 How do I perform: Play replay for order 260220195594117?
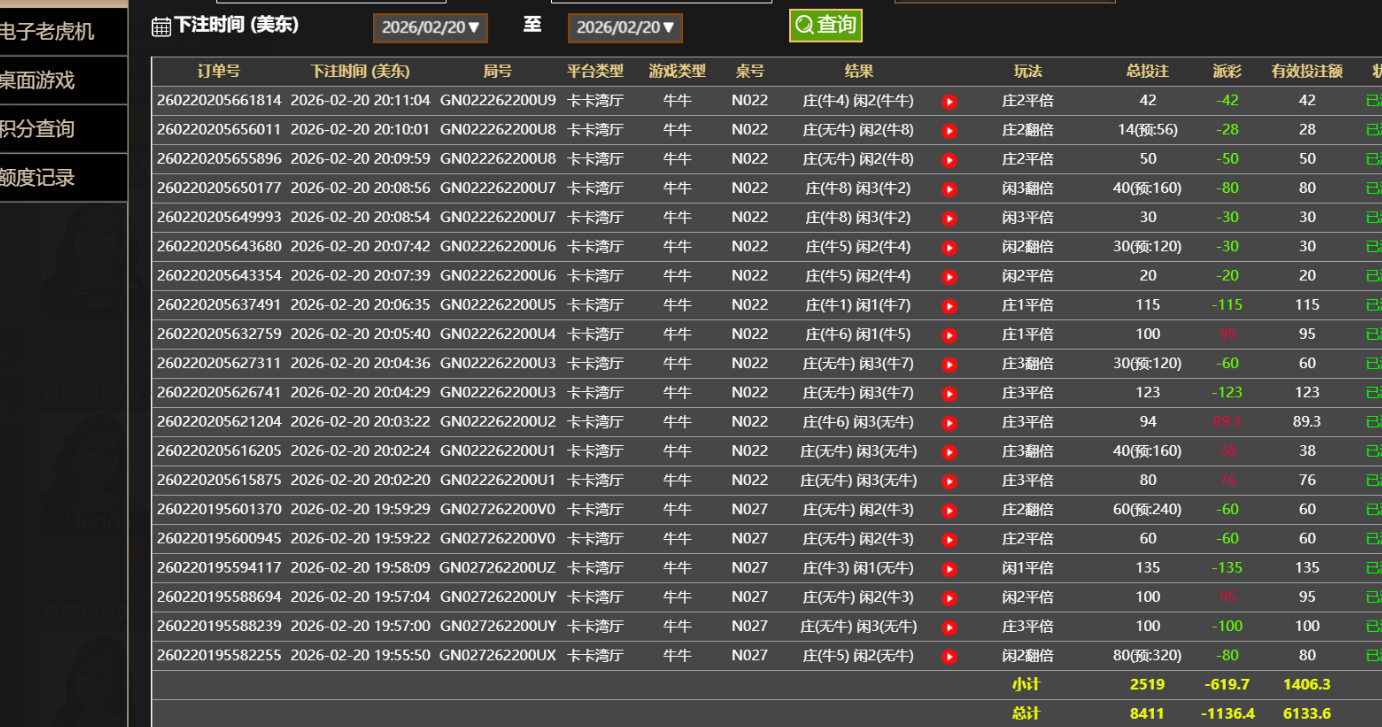tap(949, 569)
